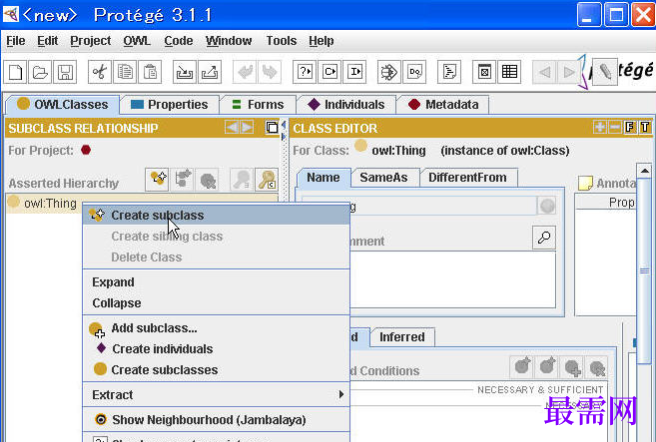Click the grayed Undo arrow icon
The width and height of the screenshot is (656, 442).
[x=245, y=72]
